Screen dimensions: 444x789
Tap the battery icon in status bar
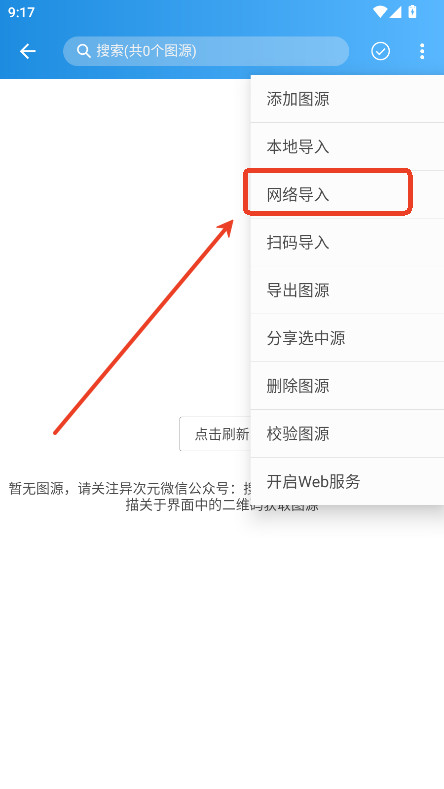[412, 12]
